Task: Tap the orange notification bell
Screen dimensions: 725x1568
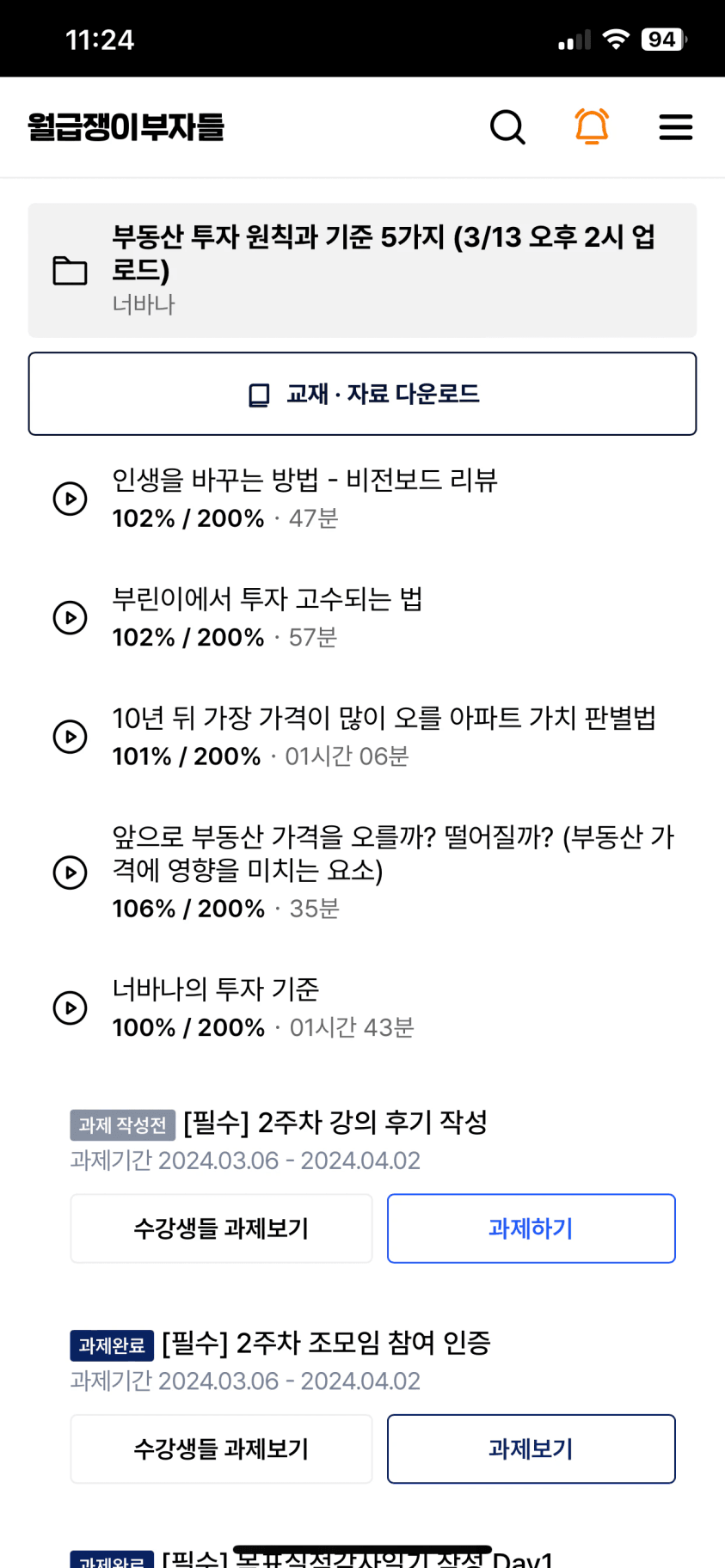Action: click(x=592, y=126)
